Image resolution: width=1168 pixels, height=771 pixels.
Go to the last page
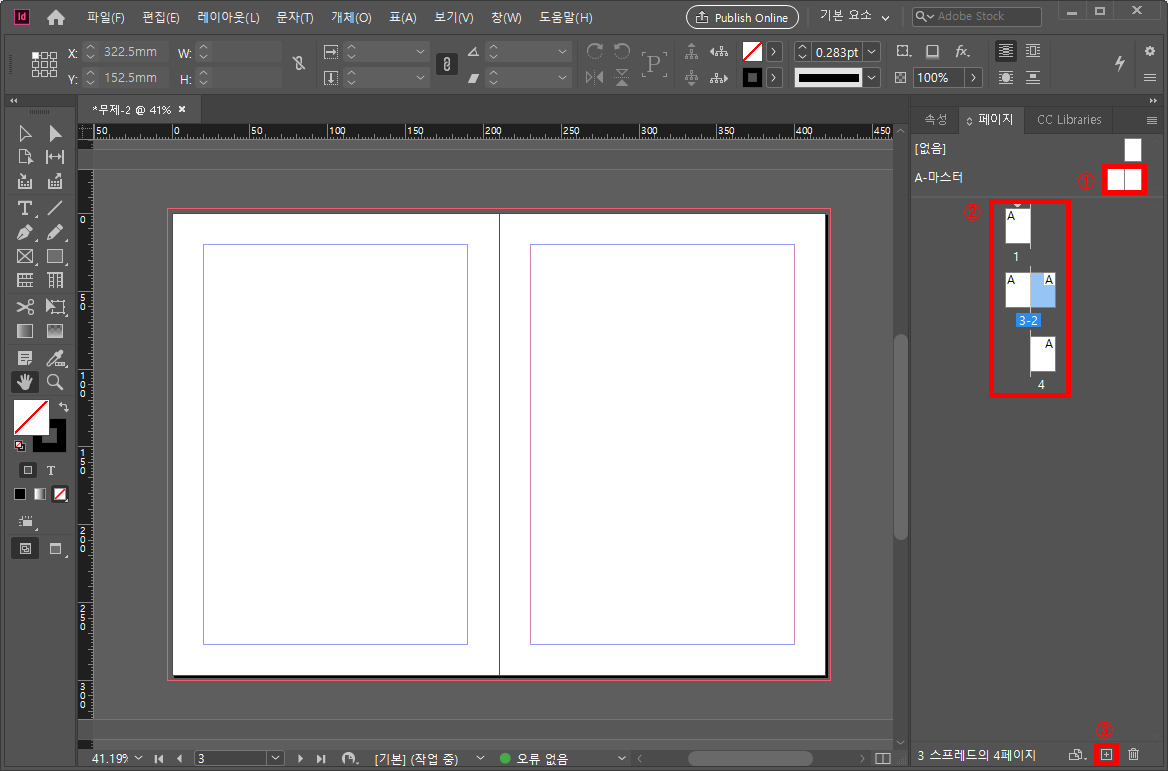(321, 758)
